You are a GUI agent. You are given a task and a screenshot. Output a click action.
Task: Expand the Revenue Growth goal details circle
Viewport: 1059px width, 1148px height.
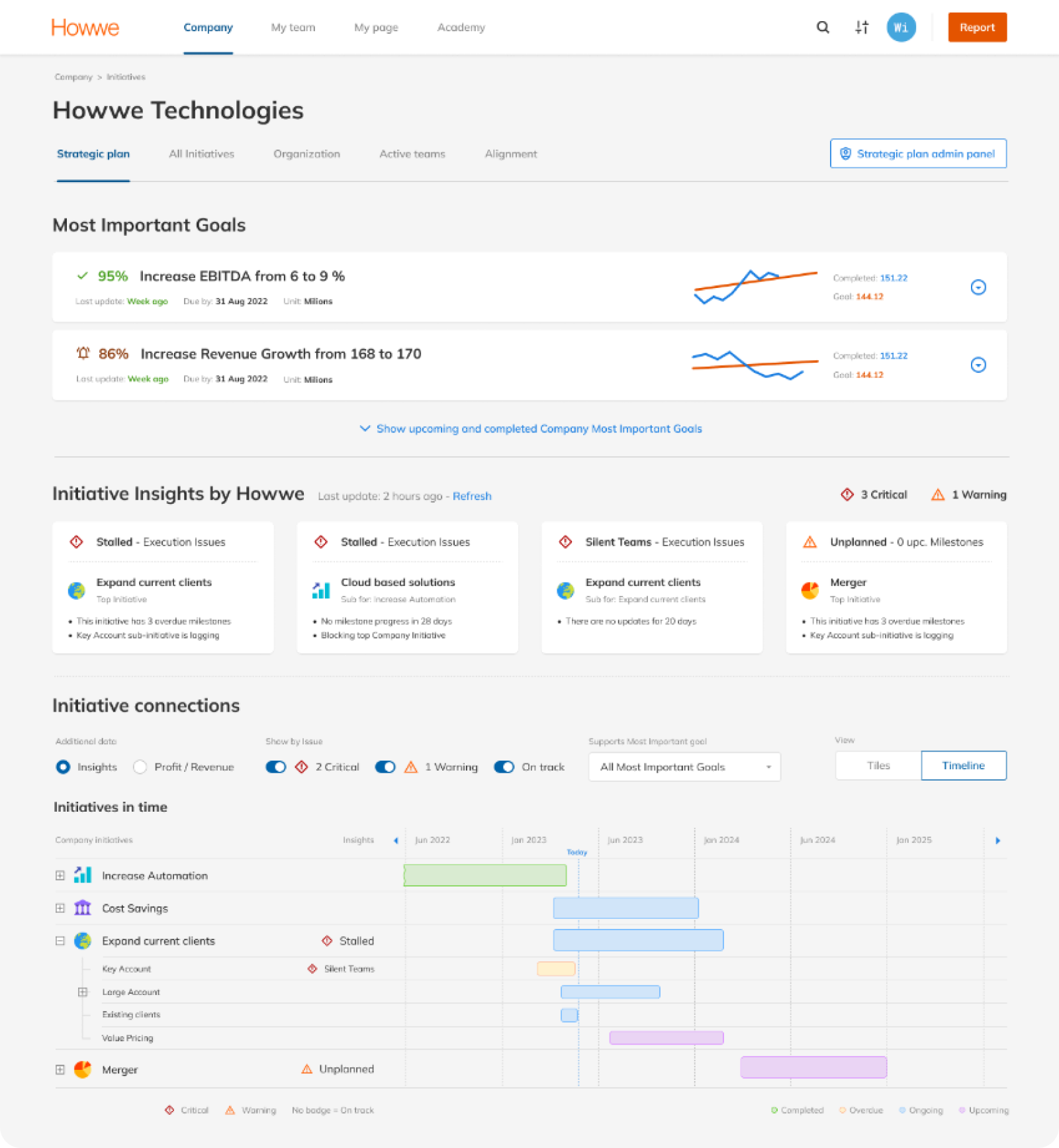[x=978, y=365]
